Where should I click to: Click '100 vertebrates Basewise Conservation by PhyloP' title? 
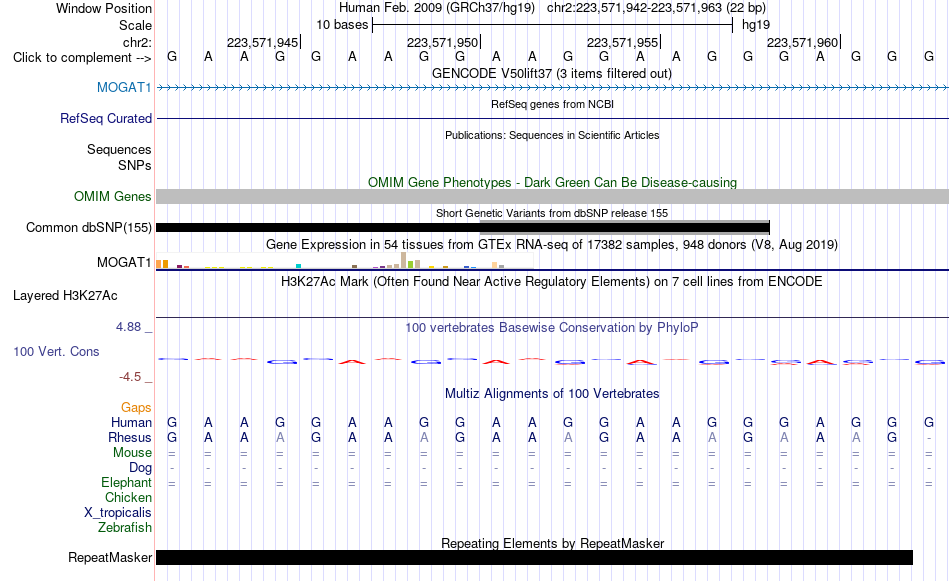tap(552, 328)
